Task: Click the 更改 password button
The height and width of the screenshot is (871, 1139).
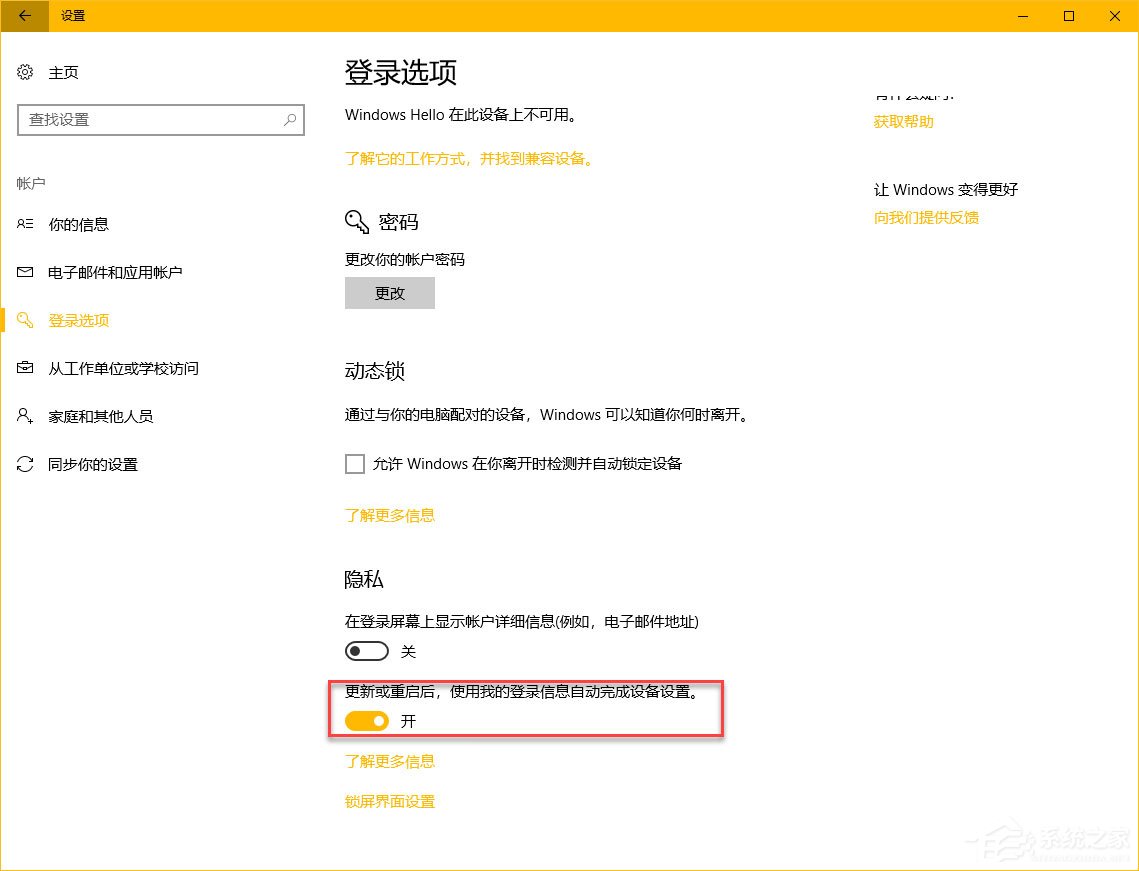Action: (389, 292)
